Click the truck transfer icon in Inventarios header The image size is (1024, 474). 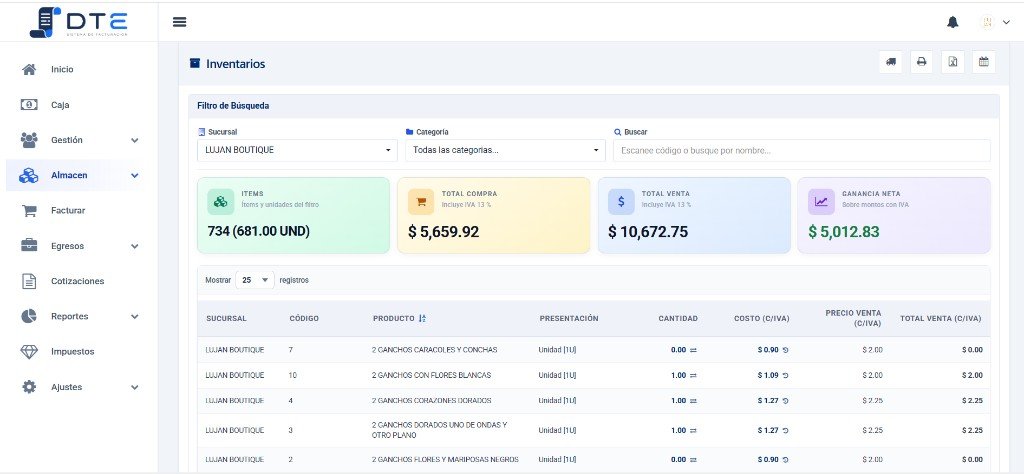point(891,62)
